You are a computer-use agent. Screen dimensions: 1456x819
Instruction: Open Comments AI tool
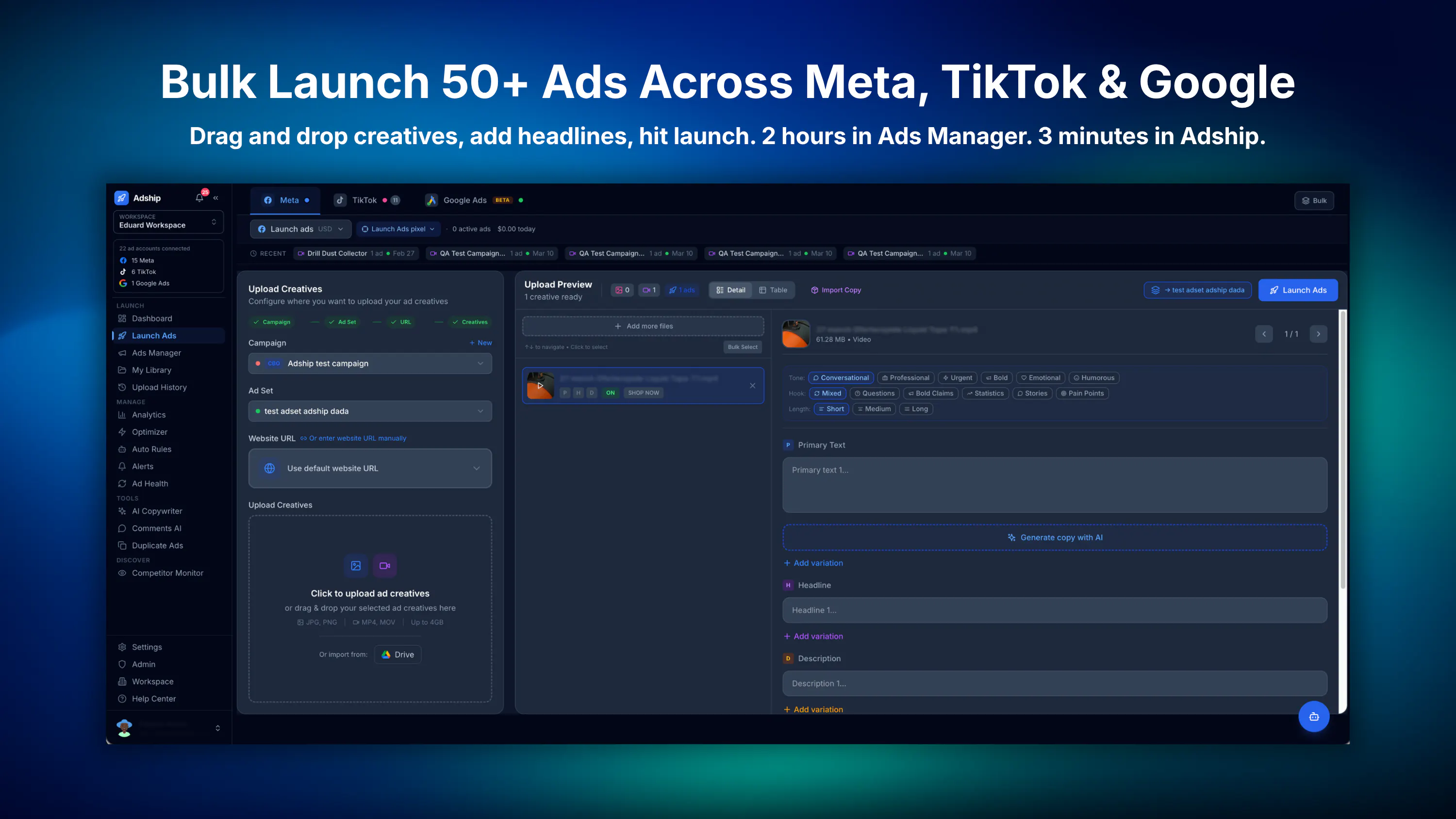156,528
